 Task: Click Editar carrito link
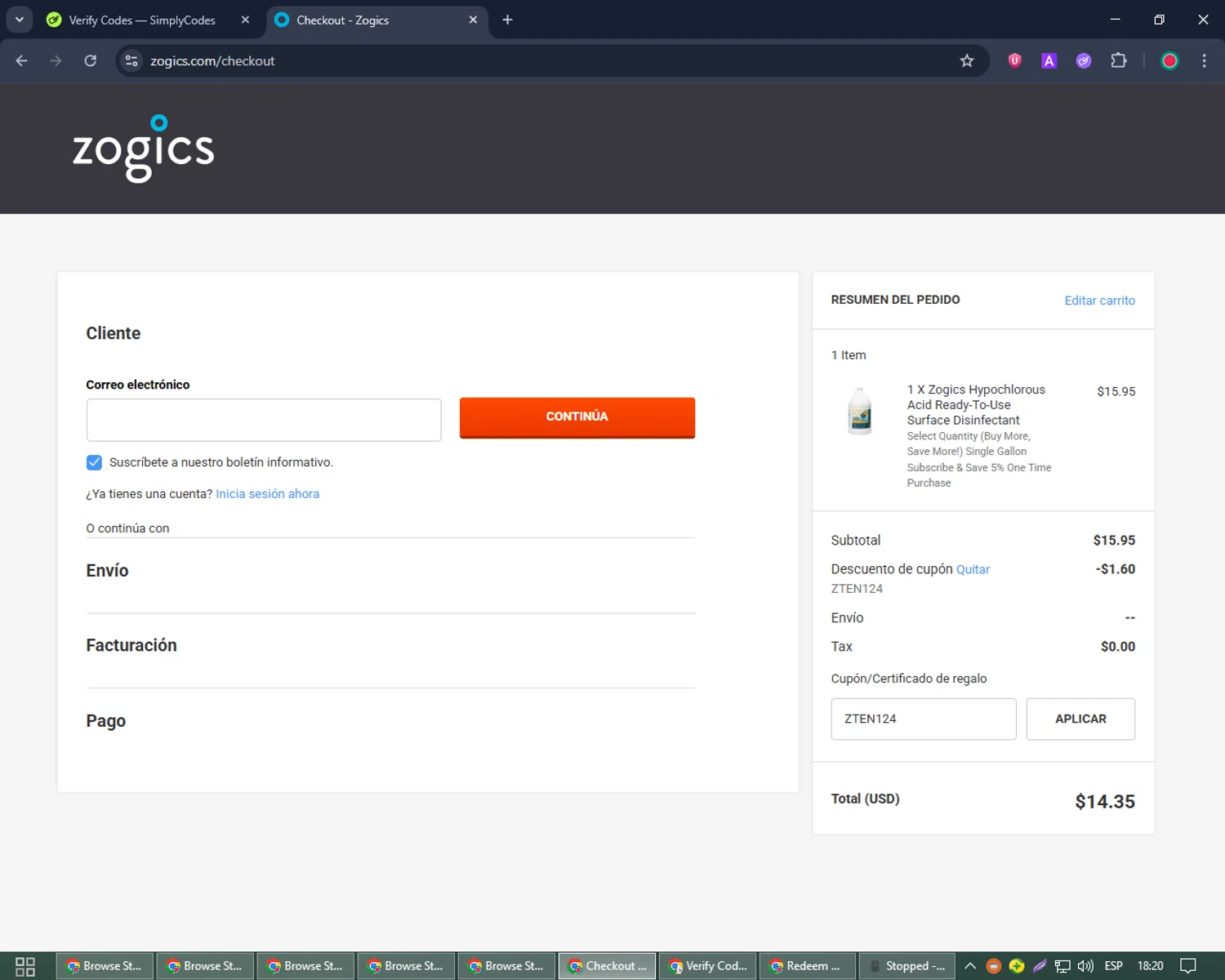pos(1099,301)
